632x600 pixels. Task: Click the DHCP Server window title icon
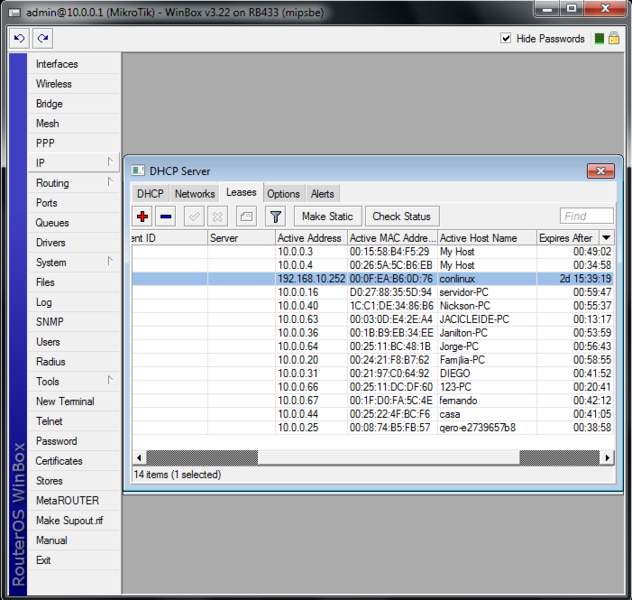tap(137, 171)
